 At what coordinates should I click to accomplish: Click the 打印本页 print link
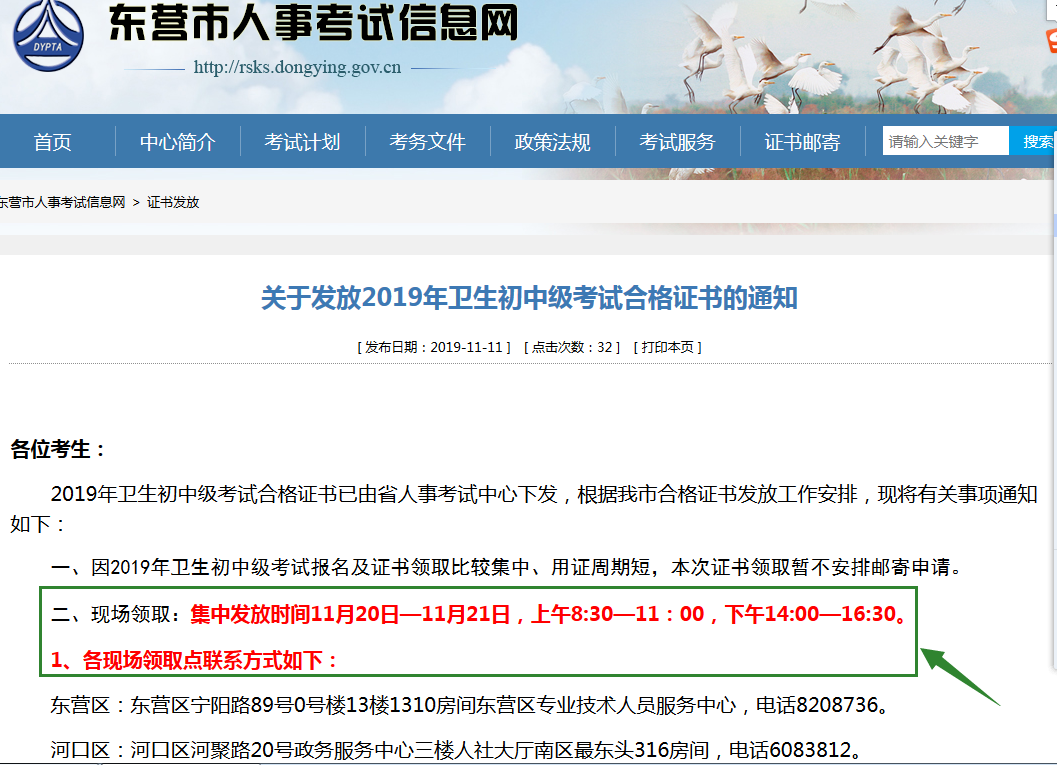670,347
